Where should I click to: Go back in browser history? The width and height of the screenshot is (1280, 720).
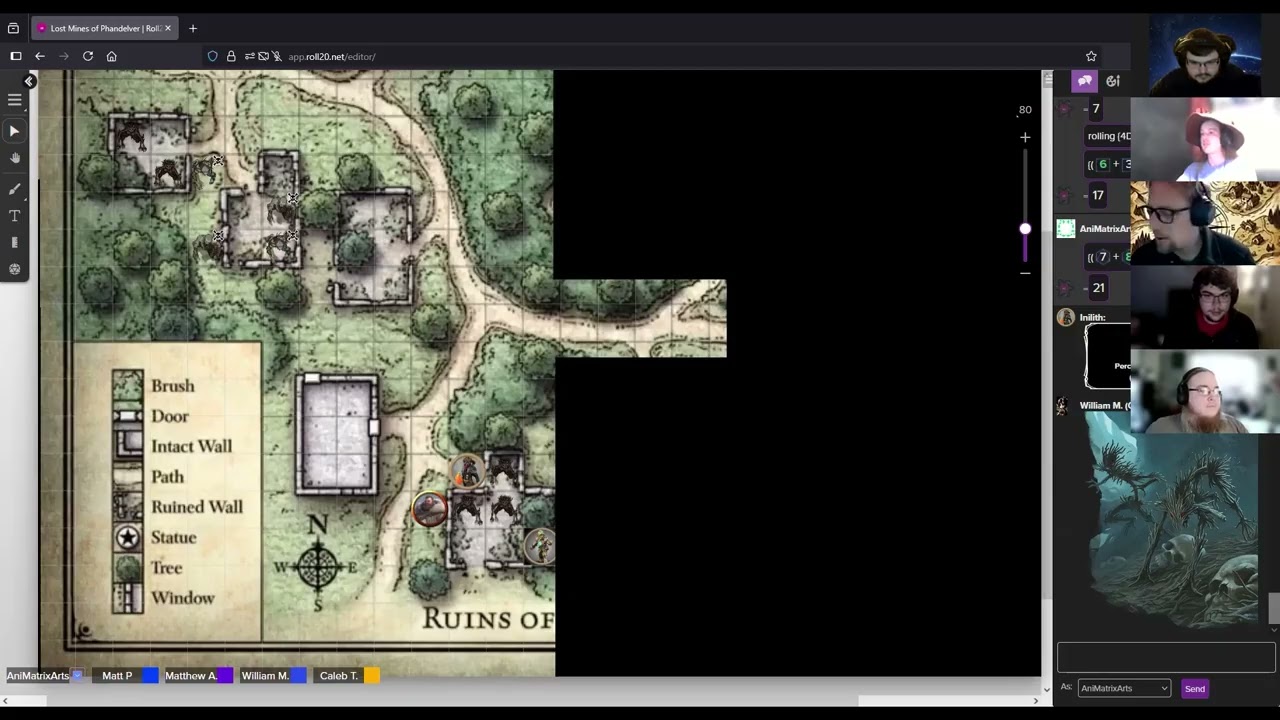pos(40,56)
